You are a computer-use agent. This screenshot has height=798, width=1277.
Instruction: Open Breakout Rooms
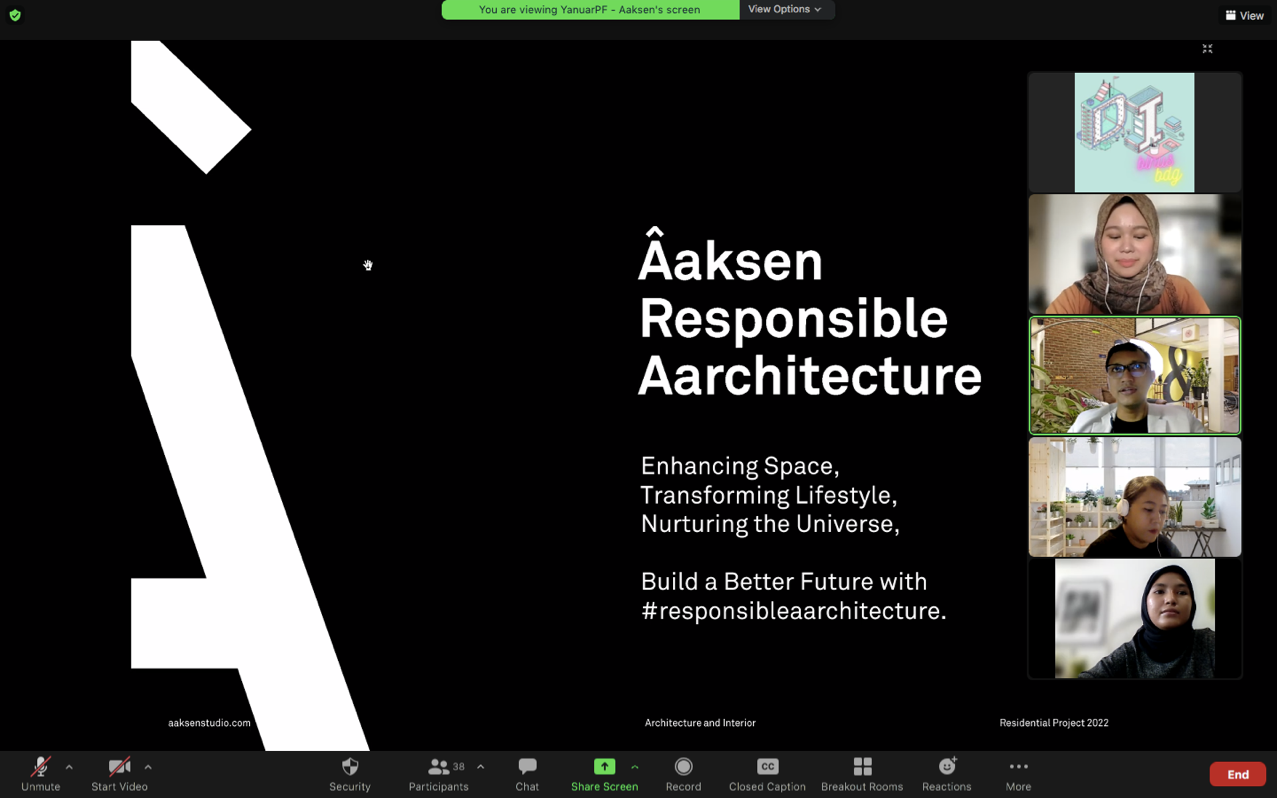click(862, 767)
